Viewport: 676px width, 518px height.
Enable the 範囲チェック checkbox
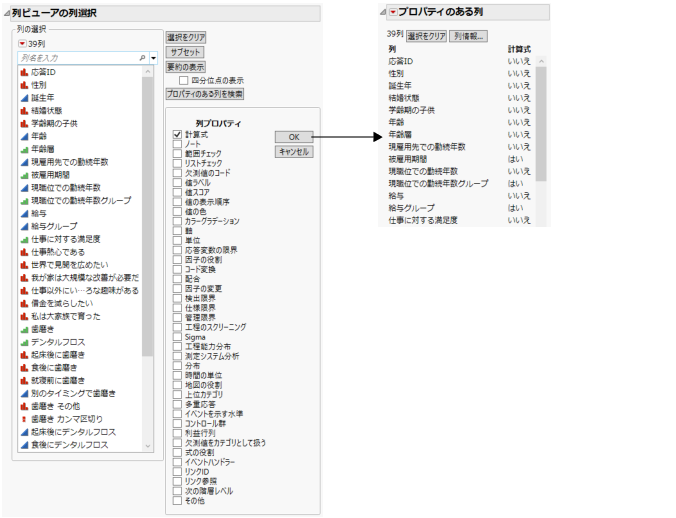pyautogui.click(x=177, y=154)
